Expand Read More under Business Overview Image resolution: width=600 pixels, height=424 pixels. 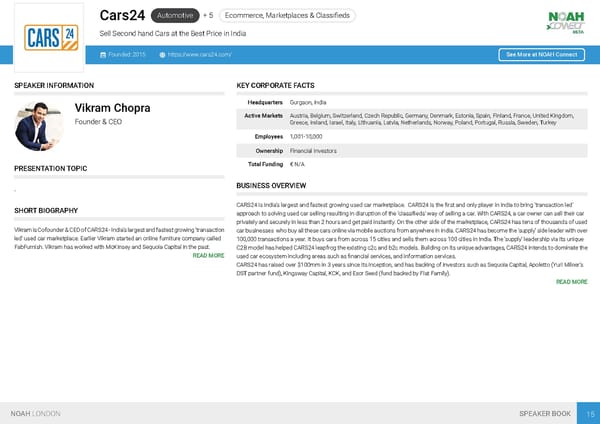571,282
